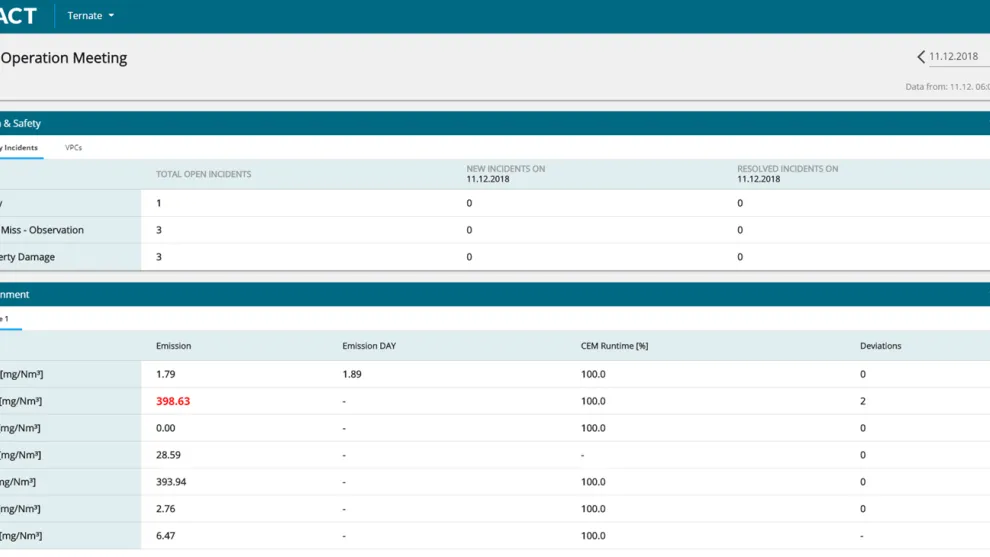Viewport: 990px width, 557px height.
Task: Click the Operation Meeting page title
Action: tap(64, 58)
